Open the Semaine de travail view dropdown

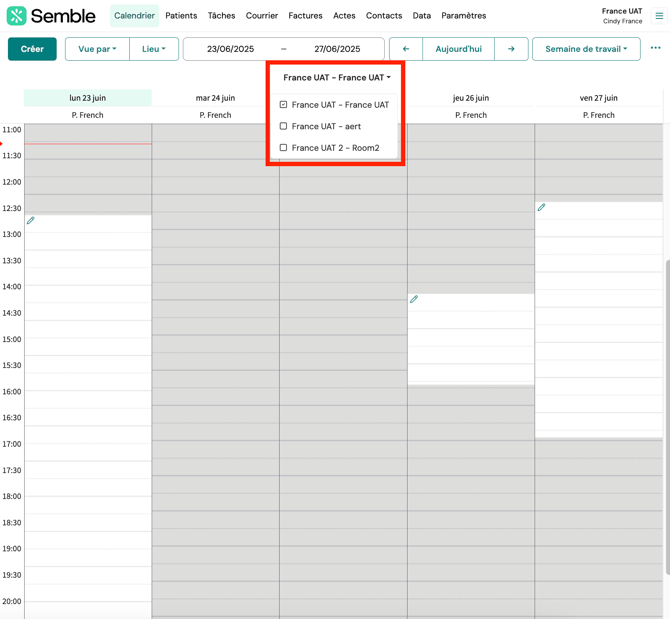pos(586,49)
